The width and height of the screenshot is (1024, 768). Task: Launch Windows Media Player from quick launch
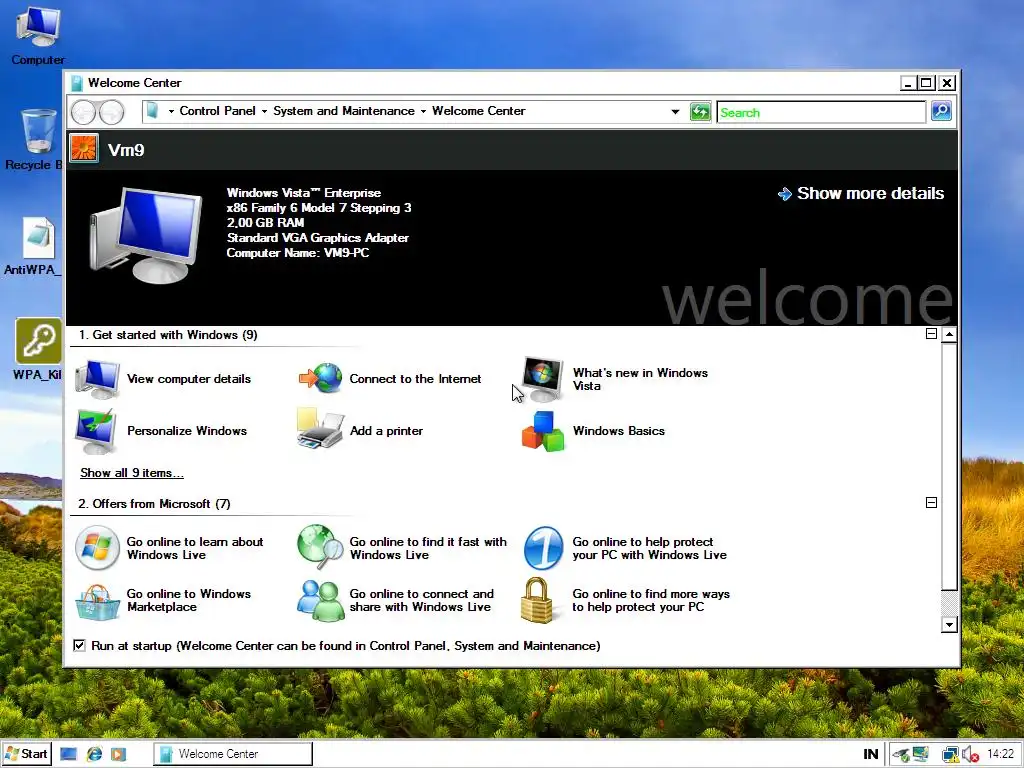click(x=118, y=754)
